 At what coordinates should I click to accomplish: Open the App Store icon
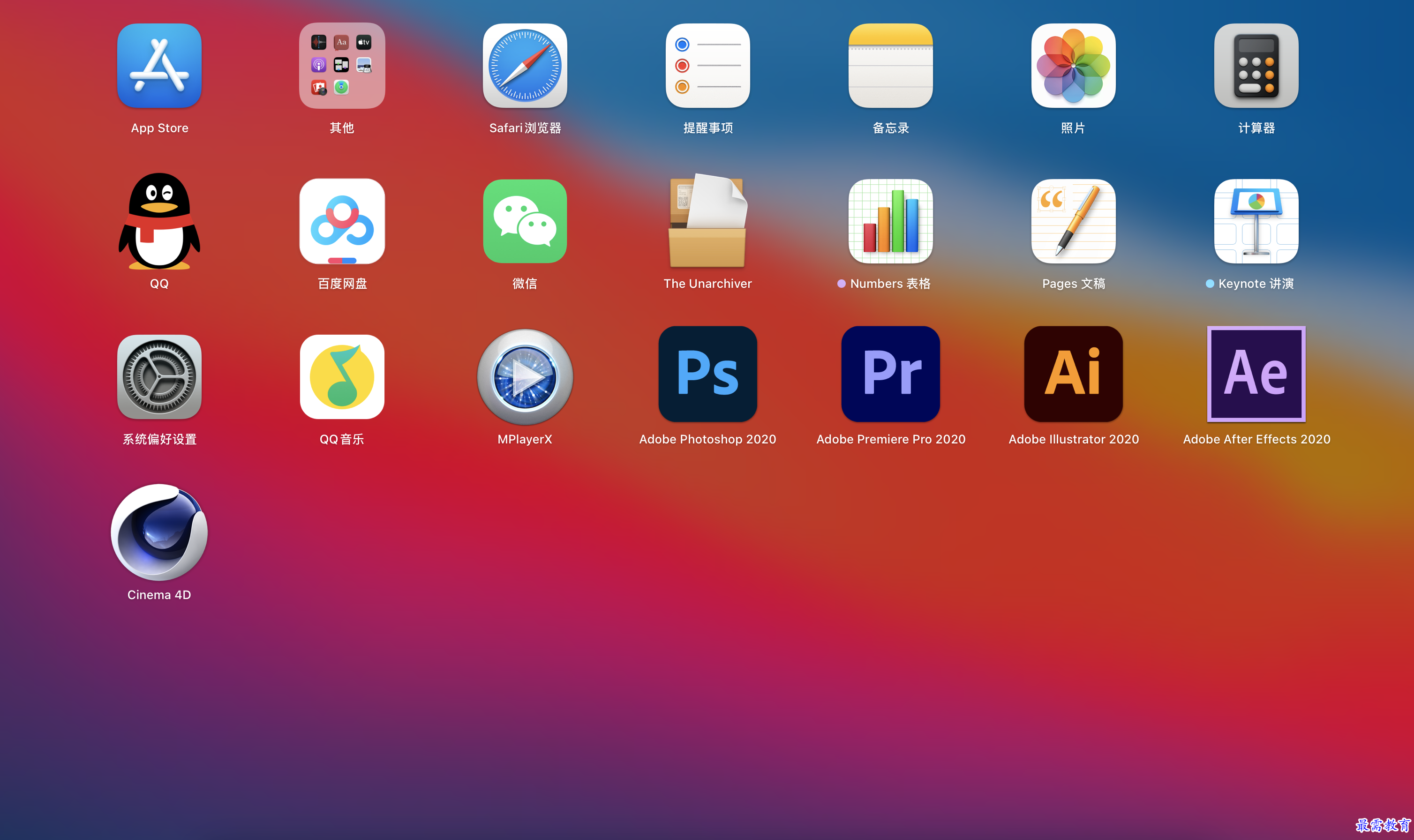point(159,66)
